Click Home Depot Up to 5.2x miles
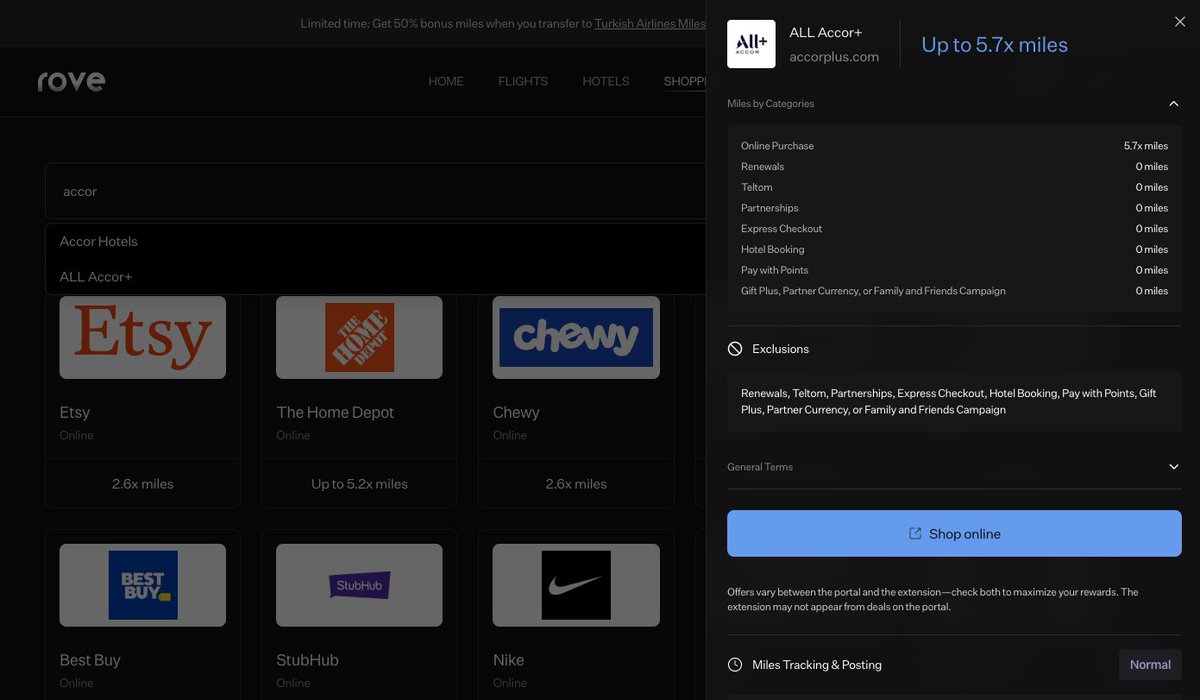 tap(359, 484)
